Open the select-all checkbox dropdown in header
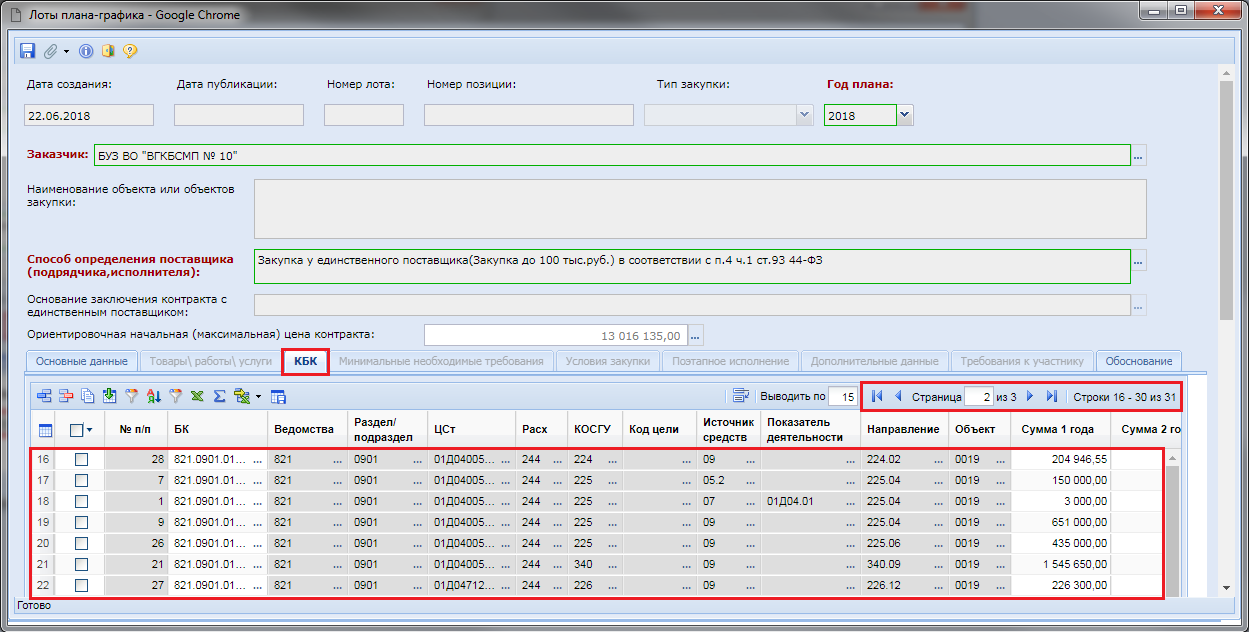Image resolution: width=1249 pixels, height=632 pixels. tap(89, 430)
